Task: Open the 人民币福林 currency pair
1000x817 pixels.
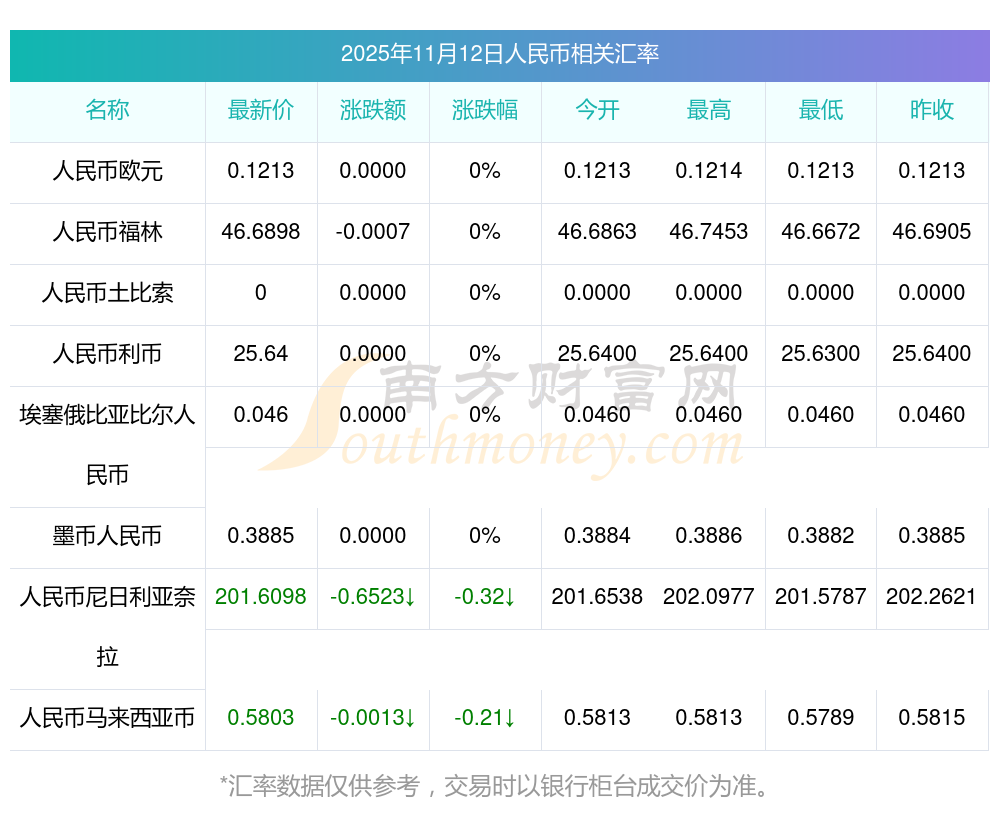Action: pyautogui.click(x=107, y=232)
